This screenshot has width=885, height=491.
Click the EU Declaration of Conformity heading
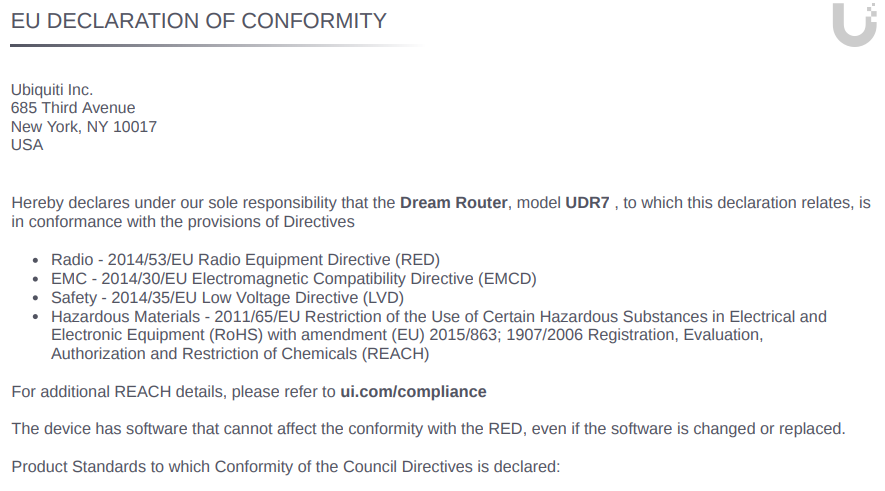point(198,21)
